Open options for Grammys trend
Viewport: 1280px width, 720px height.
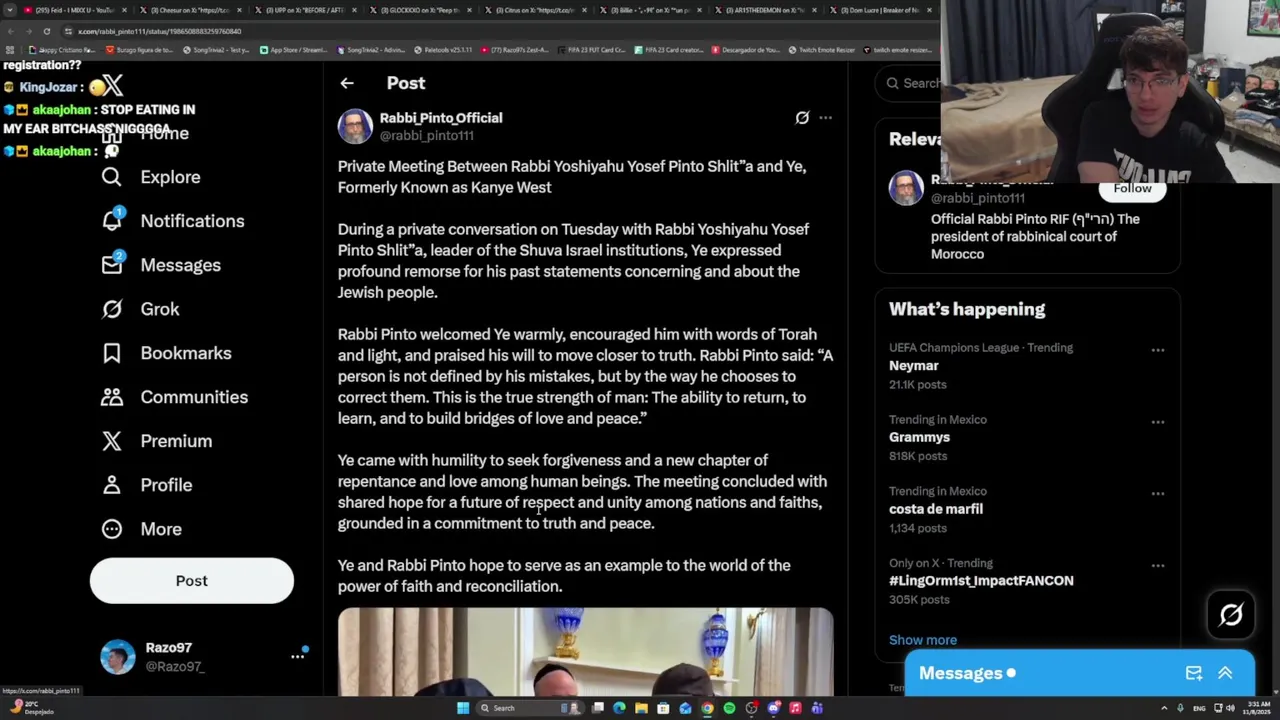pos(1158,422)
